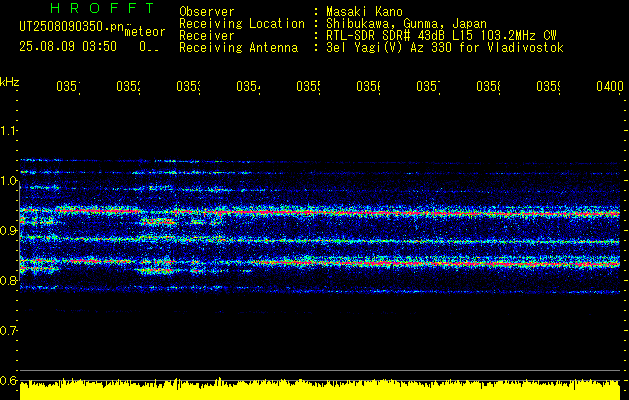Click the 0.8 kHz frequency label
This screenshot has height=400, width=629.
[8, 280]
